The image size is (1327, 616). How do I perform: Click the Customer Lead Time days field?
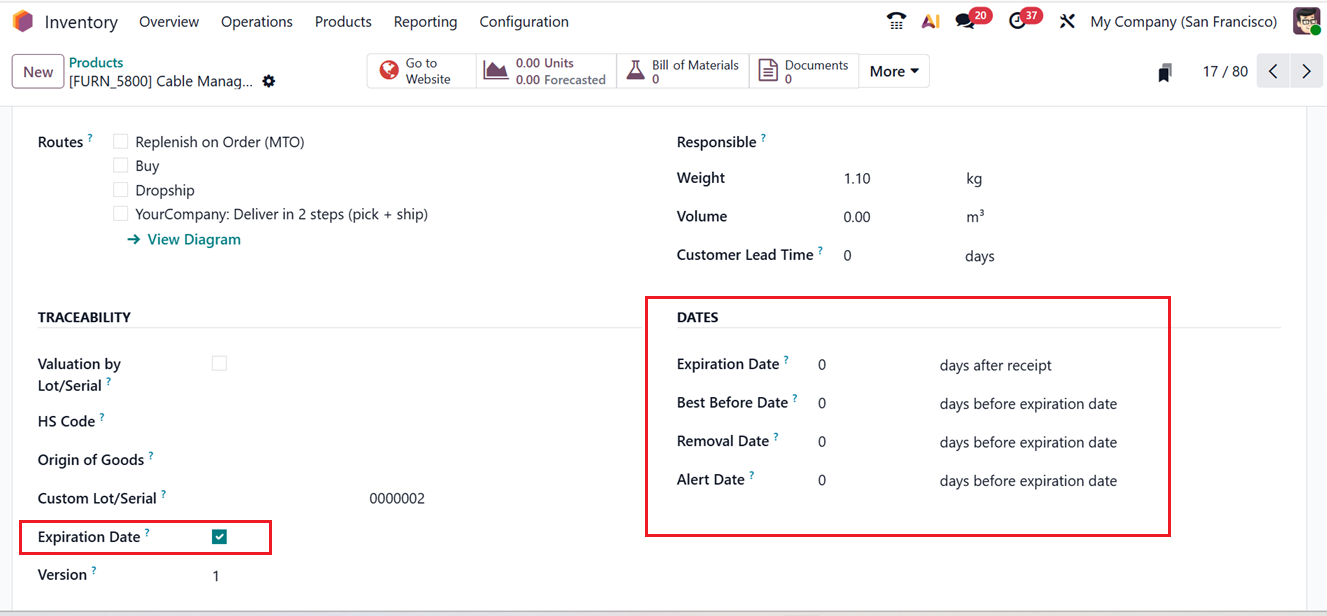coord(848,255)
